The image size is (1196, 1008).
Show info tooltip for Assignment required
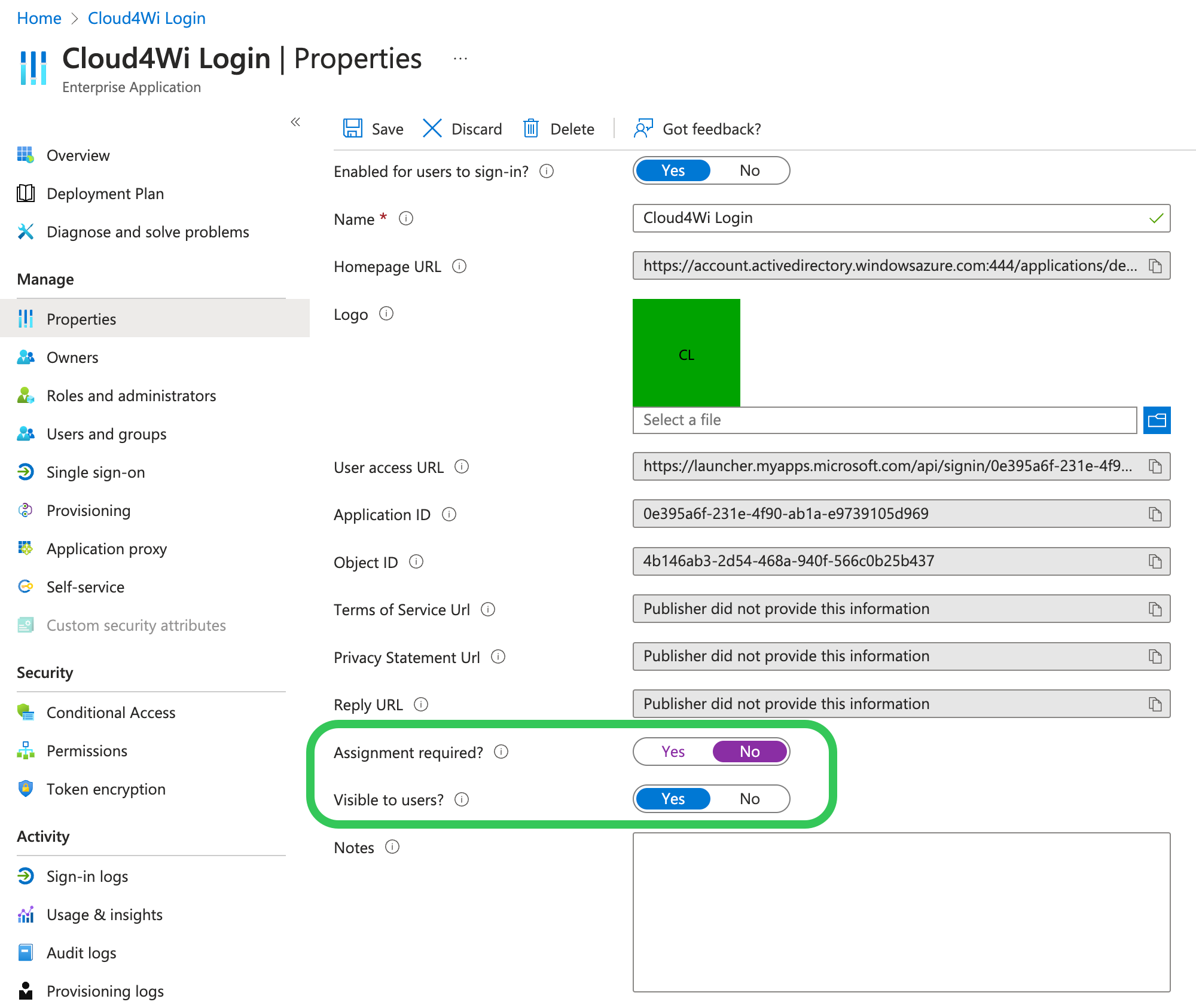point(501,752)
